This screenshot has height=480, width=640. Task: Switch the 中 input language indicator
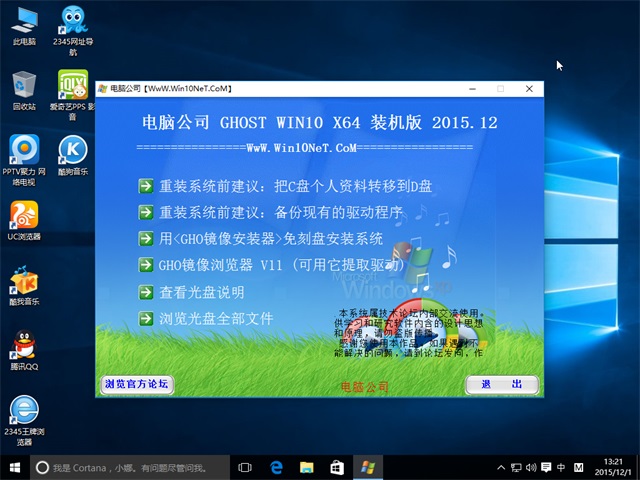click(561, 468)
